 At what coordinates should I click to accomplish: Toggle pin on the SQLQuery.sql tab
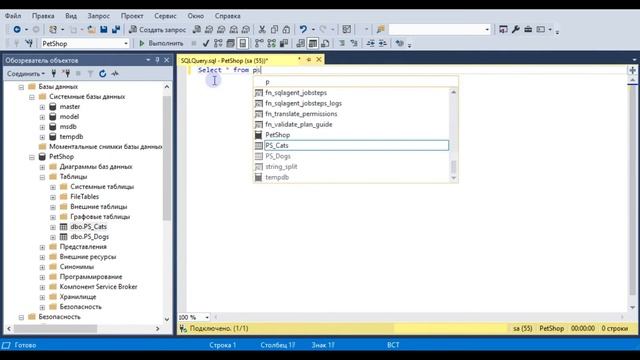(309, 60)
